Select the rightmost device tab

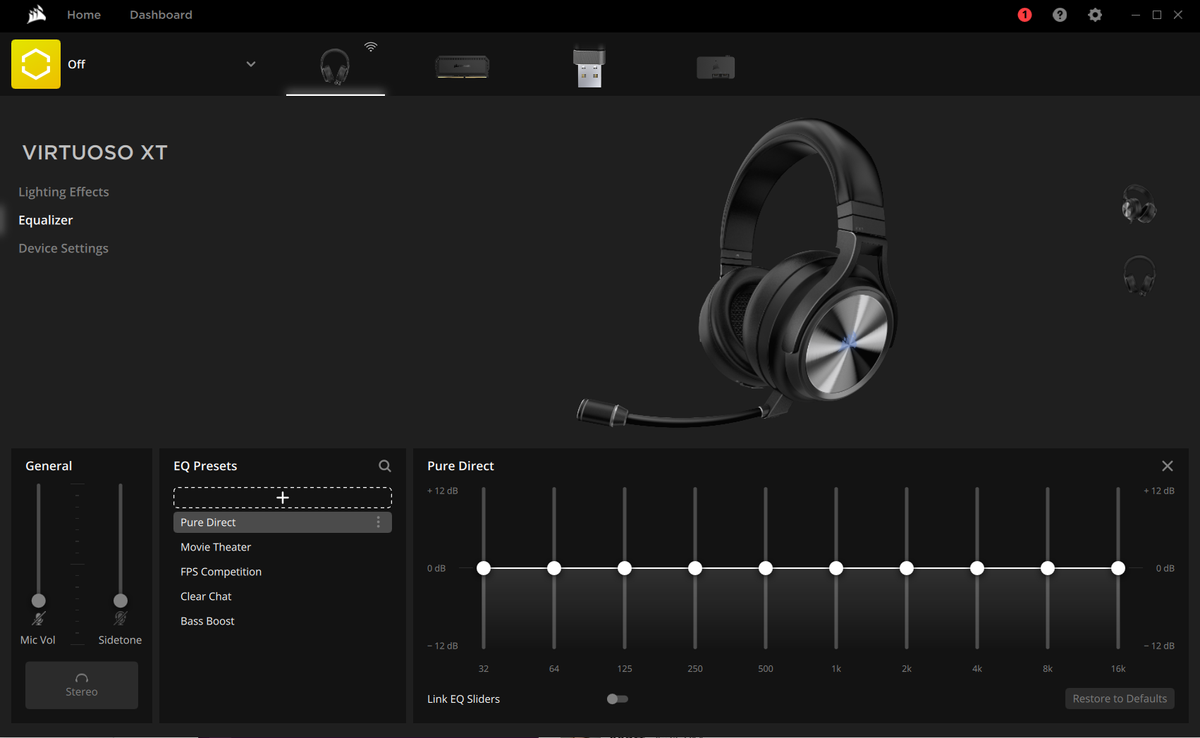pos(716,65)
